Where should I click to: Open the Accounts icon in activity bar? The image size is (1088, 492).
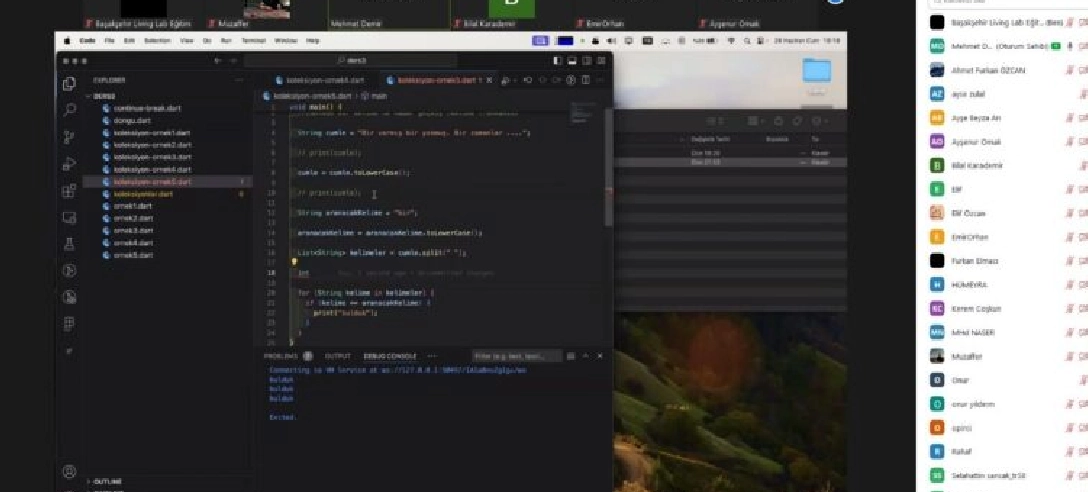69,472
